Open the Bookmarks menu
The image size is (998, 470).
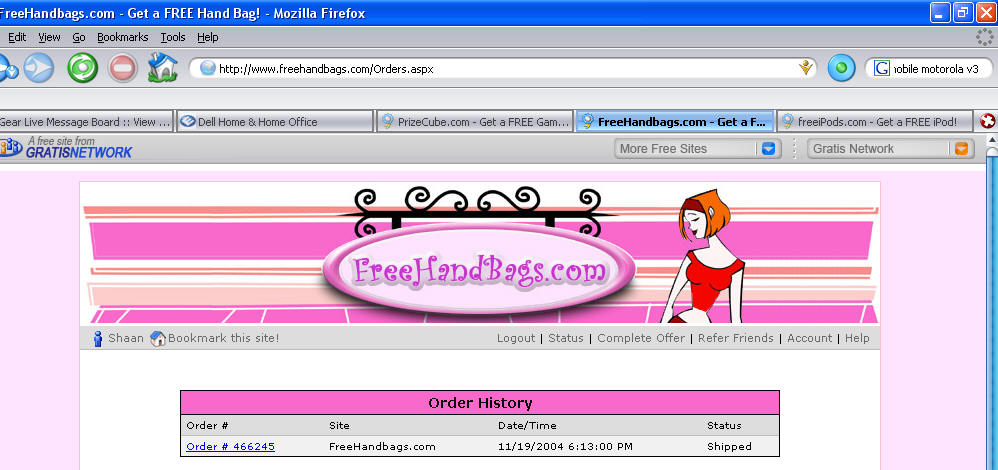[x=122, y=38]
